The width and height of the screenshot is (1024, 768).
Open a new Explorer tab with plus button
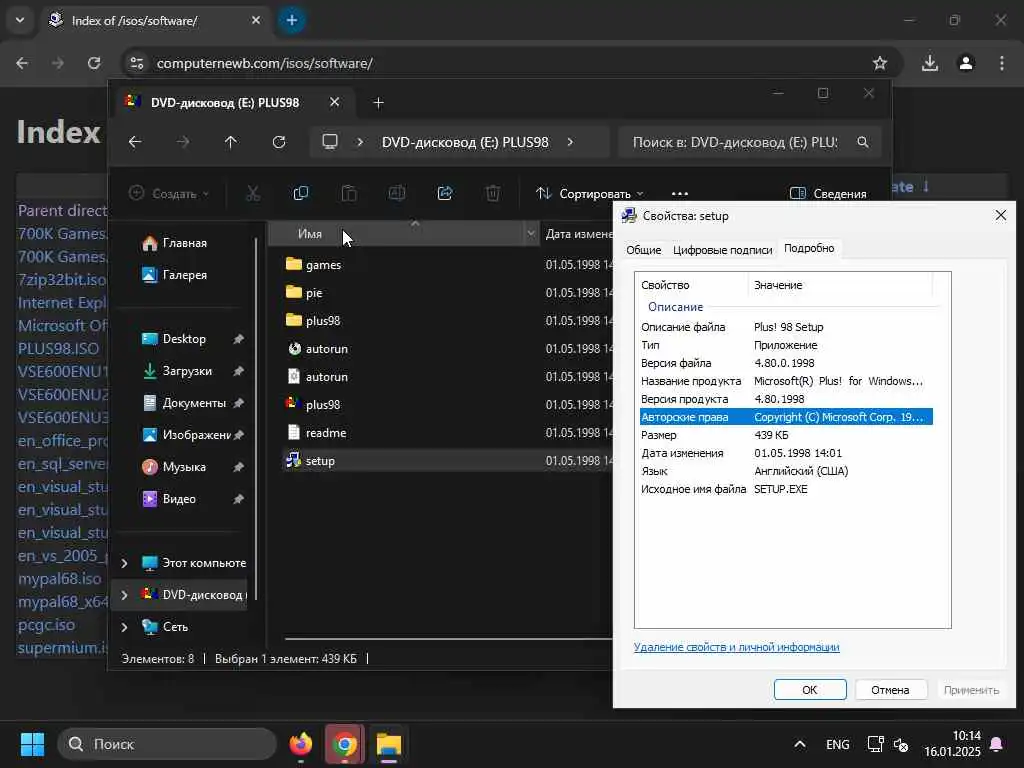pyautogui.click(x=378, y=103)
